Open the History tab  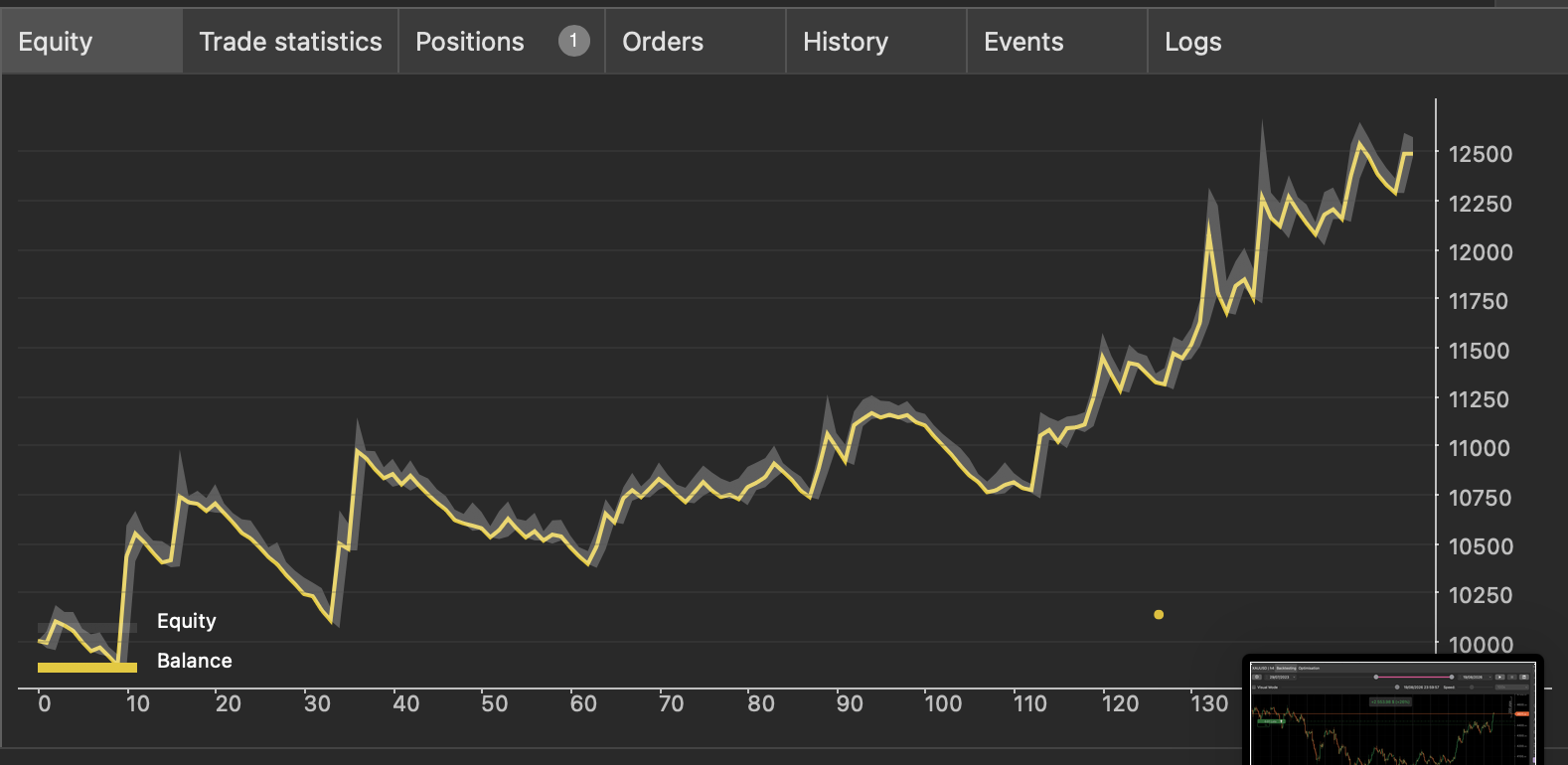click(x=876, y=42)
